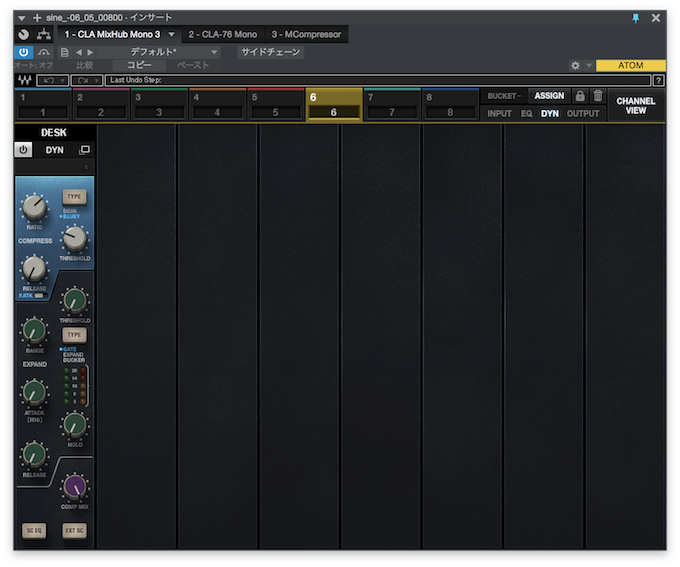Open the plugin window menu triangle
Viewport: 680px width, 567px height.
pos(22,18)
